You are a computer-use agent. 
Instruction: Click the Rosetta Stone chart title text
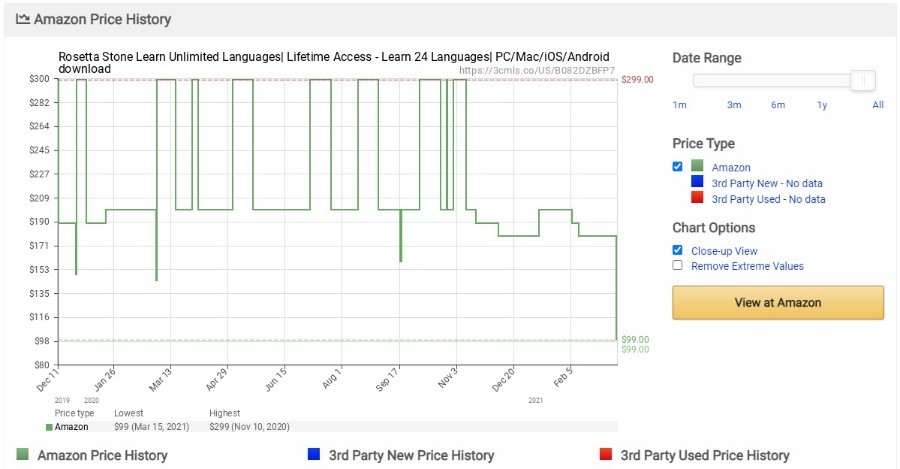(333, 63)
